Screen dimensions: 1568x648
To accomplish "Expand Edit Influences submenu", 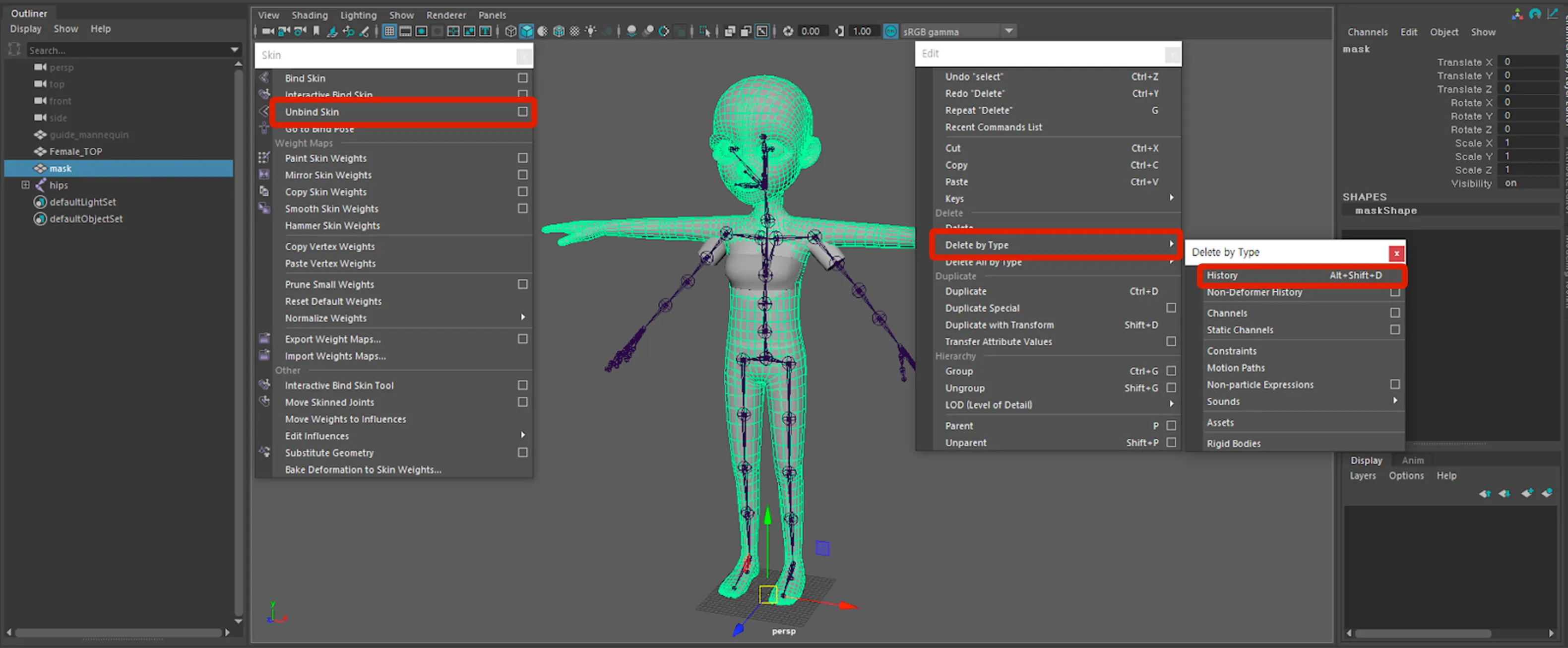I will [x=523, y=435].
